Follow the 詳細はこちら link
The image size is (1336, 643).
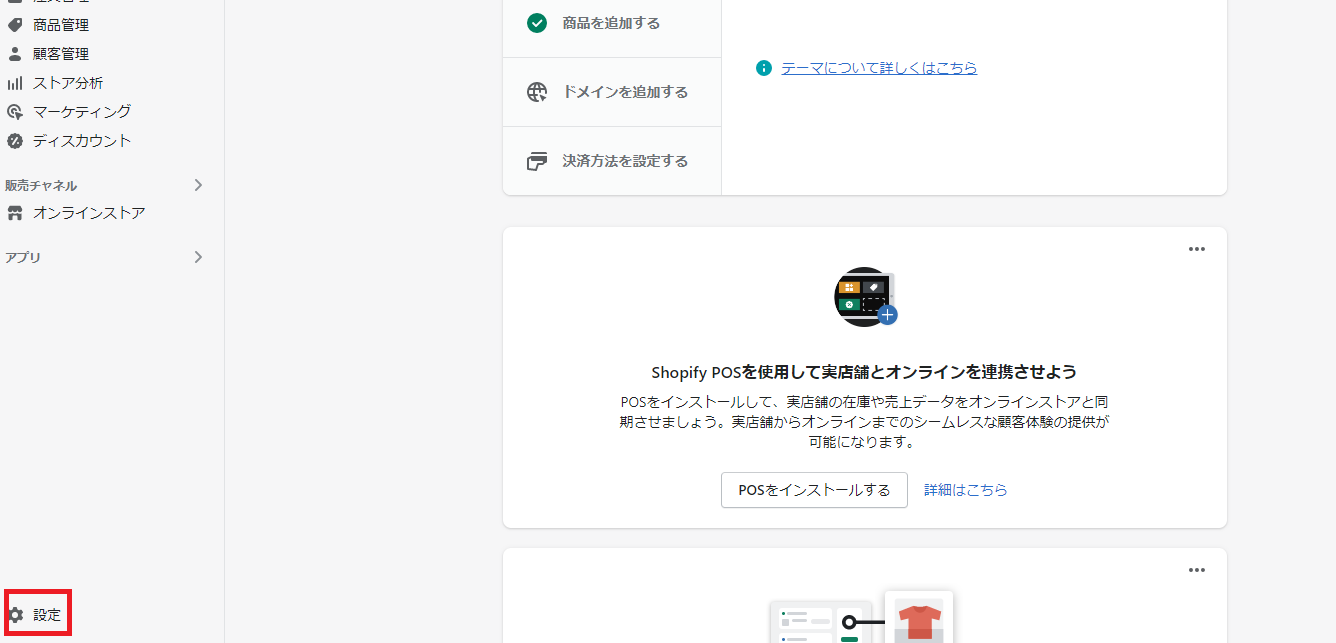point(965,490)
